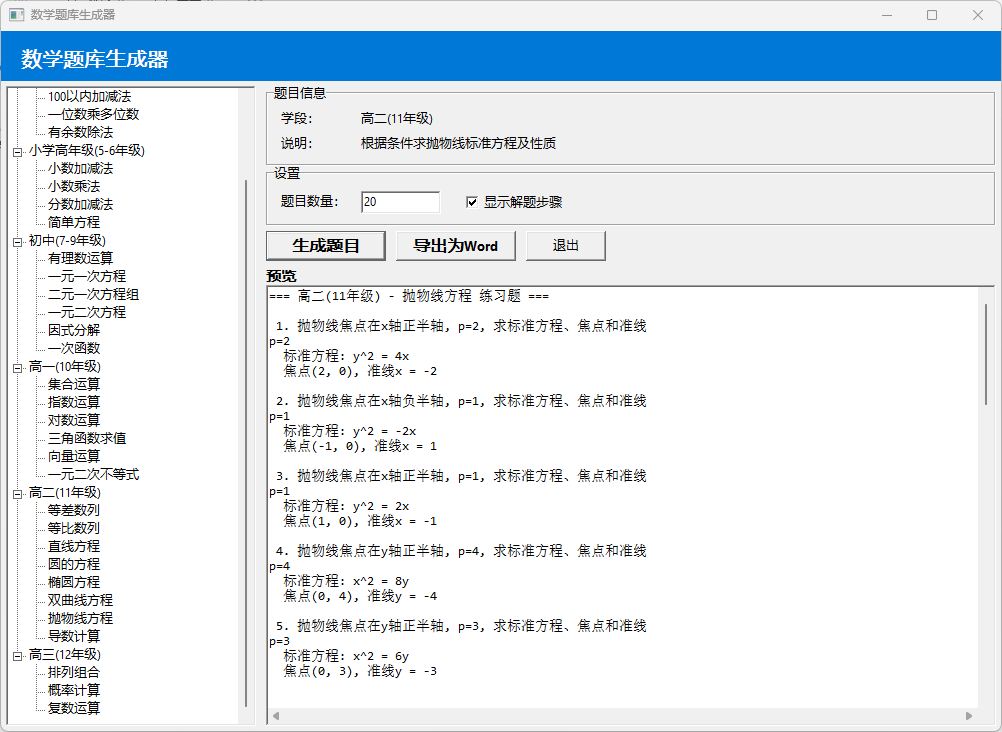The width and height of the screenshot is (1002, 732).
Task: Click the 生成题目 button
Action: 326,245
